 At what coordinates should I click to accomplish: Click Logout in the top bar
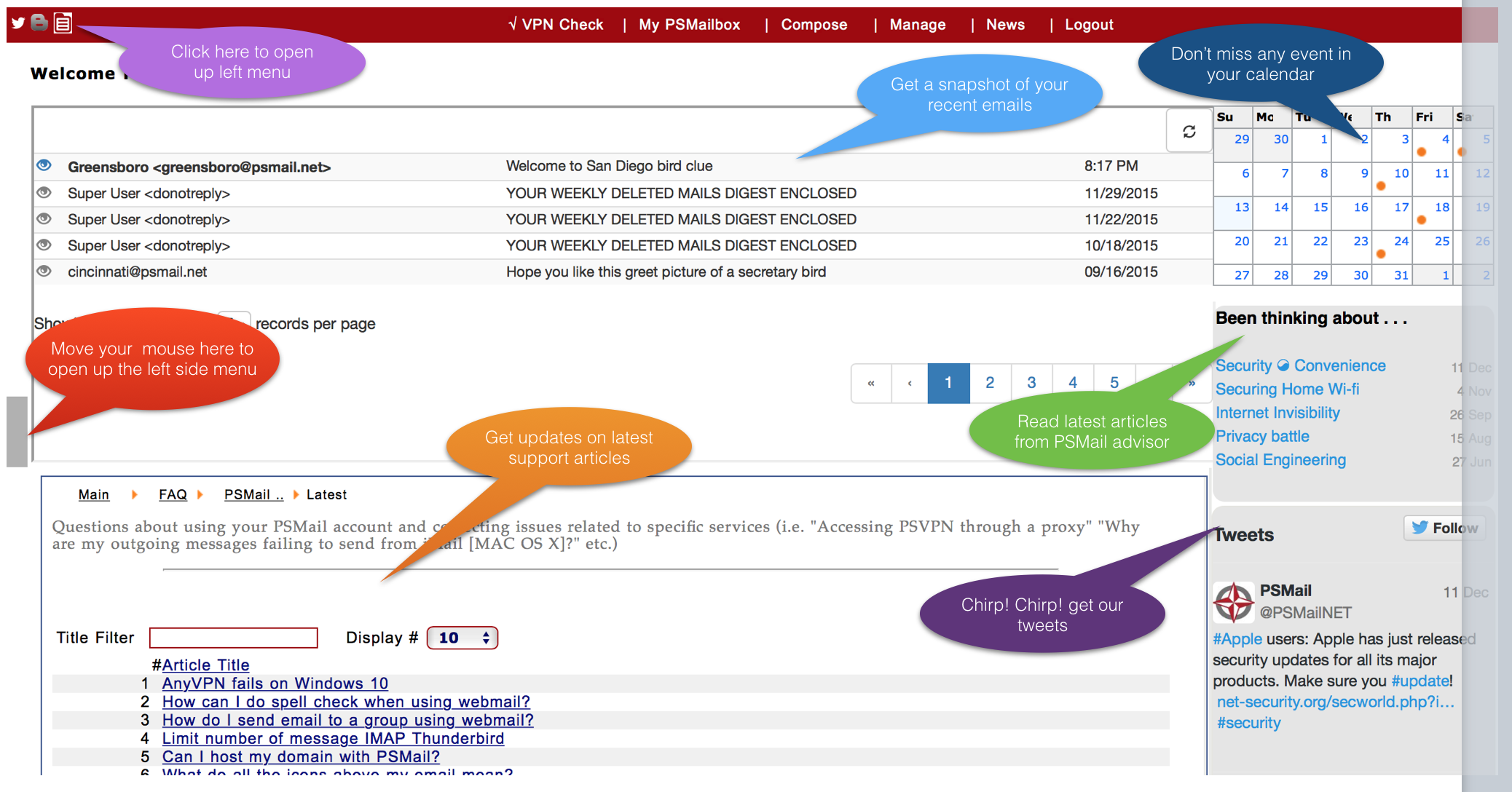[x=1090, y=25]
